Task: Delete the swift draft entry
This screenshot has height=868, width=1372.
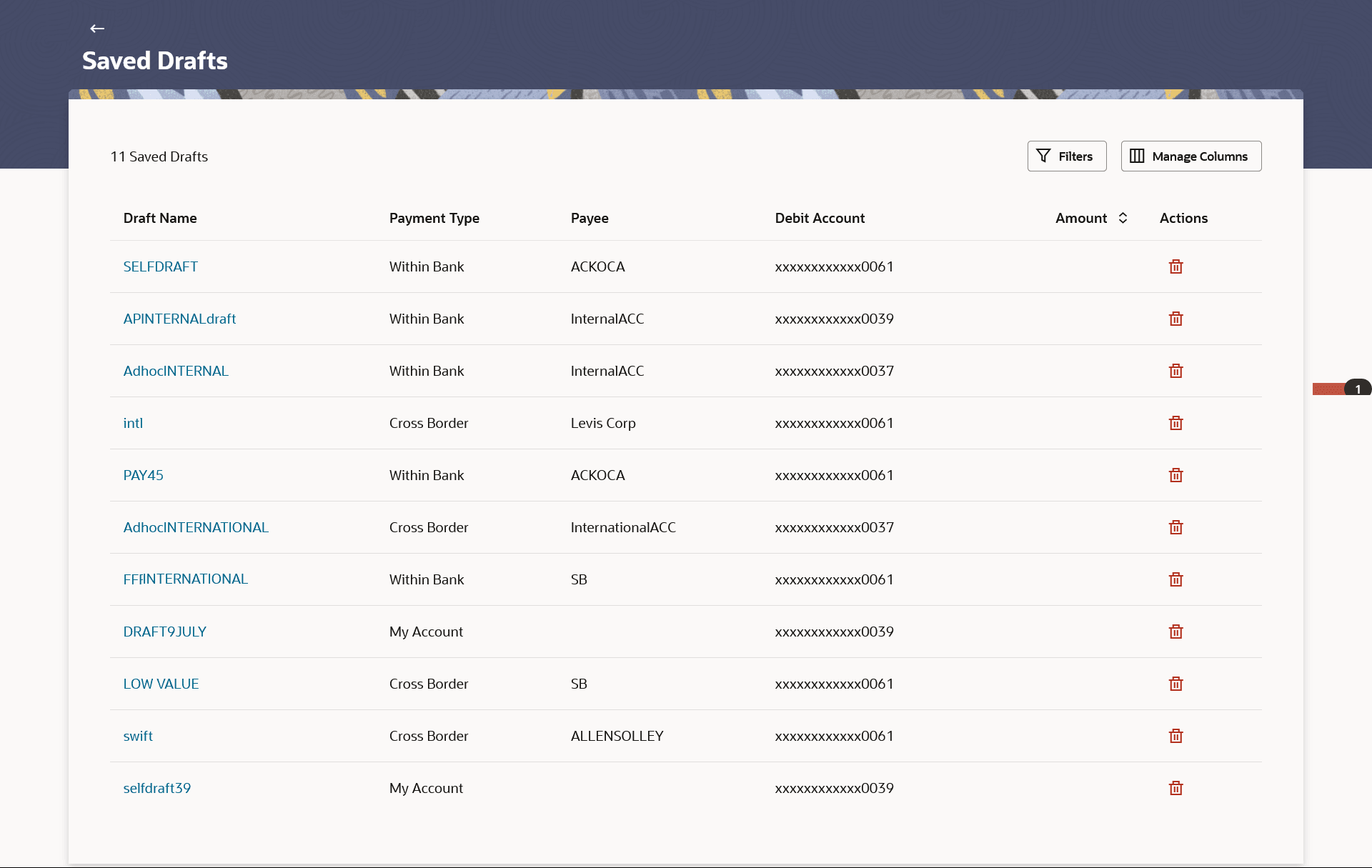Action: coord(1175,736)
